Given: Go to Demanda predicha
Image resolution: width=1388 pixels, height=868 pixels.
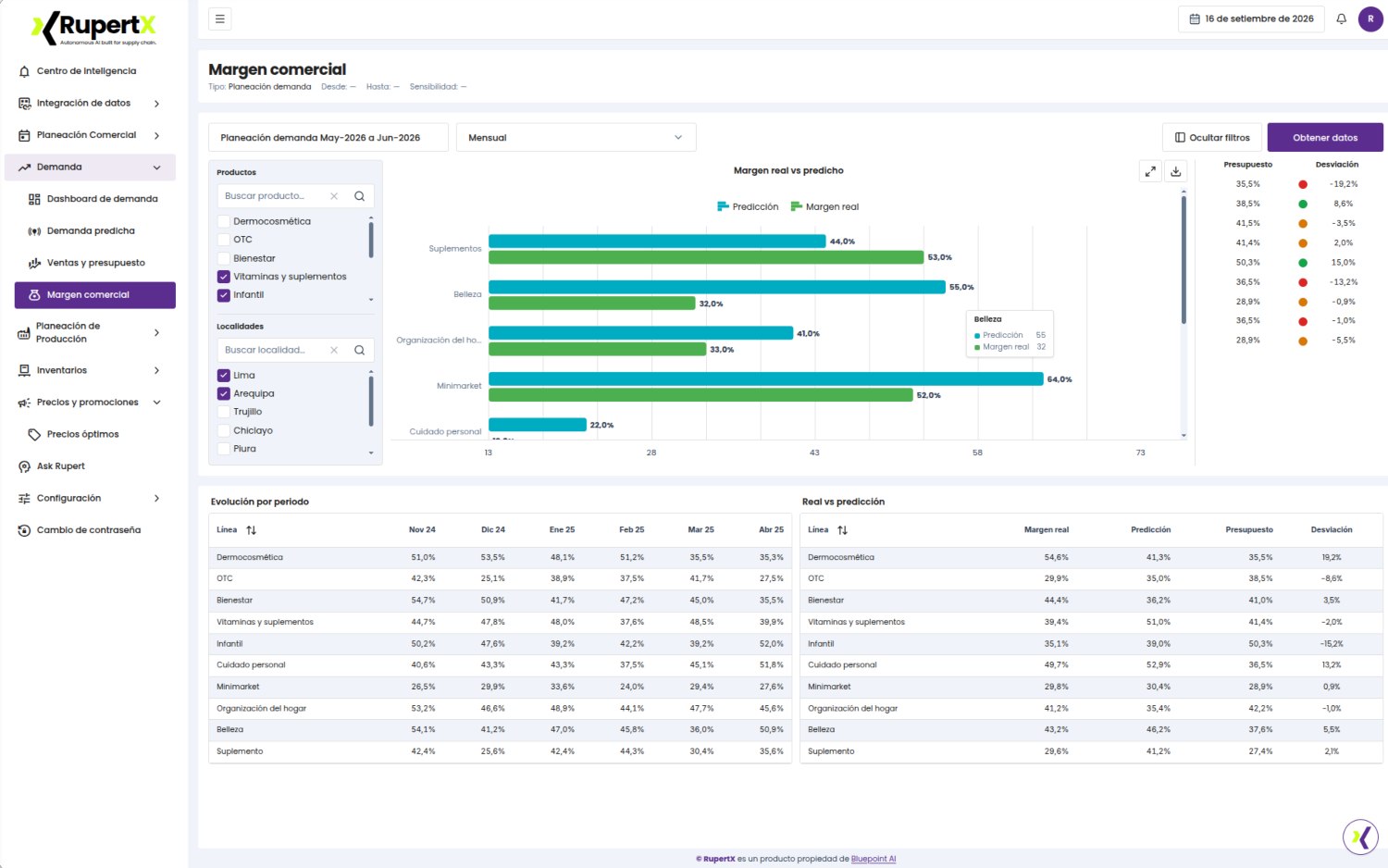Looking at the screenshot, I should coord(95,231).
